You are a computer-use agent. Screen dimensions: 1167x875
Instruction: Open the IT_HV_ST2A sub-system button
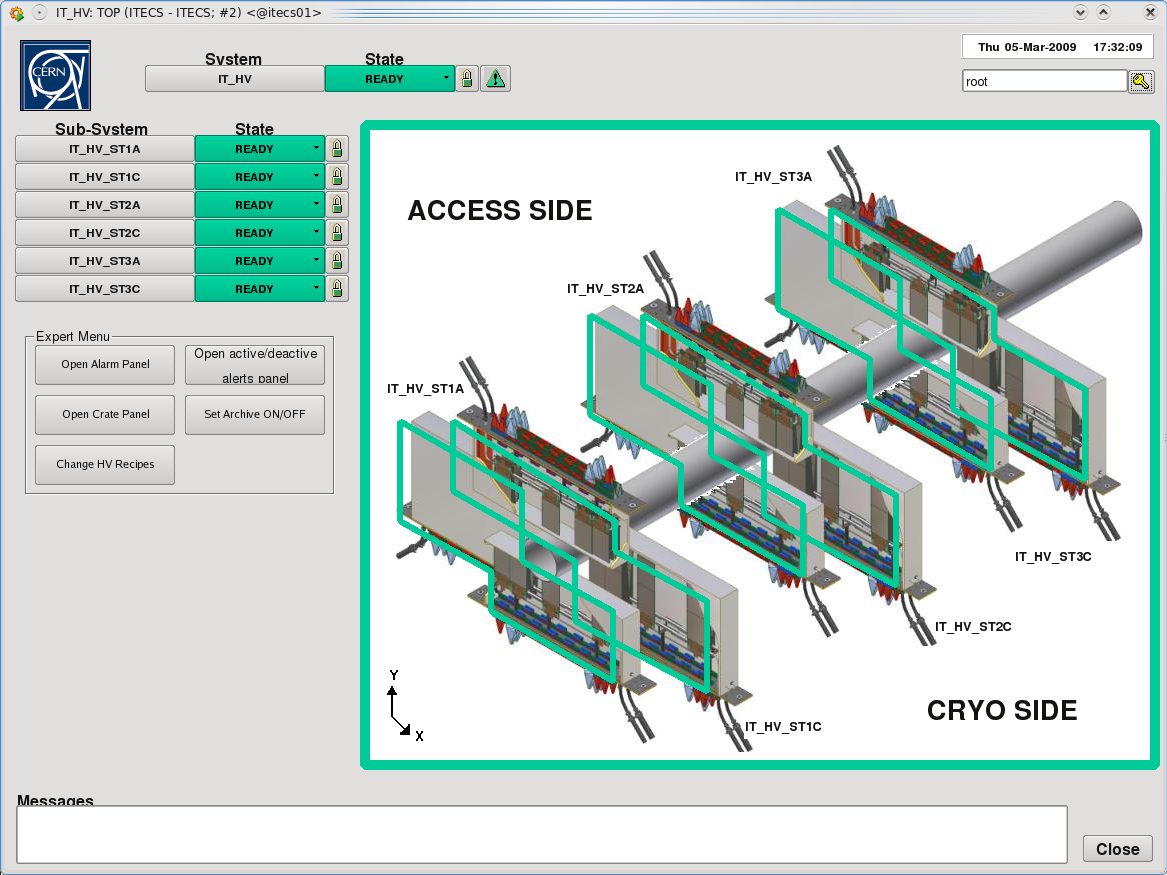tap(105, 205)
